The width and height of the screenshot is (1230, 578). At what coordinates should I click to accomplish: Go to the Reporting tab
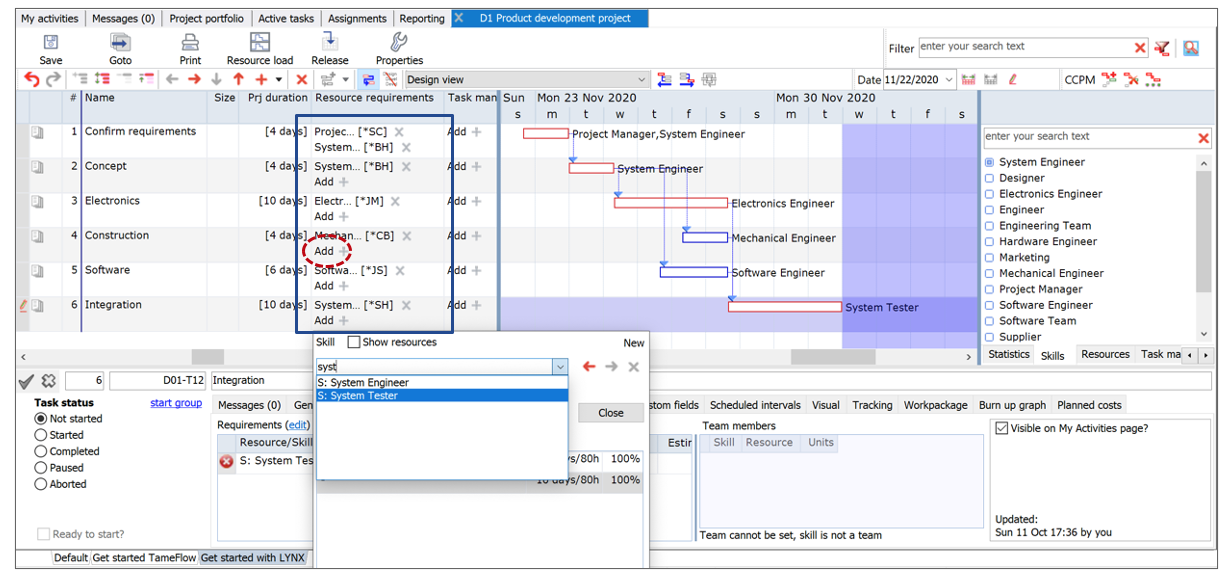pos(422,18)
